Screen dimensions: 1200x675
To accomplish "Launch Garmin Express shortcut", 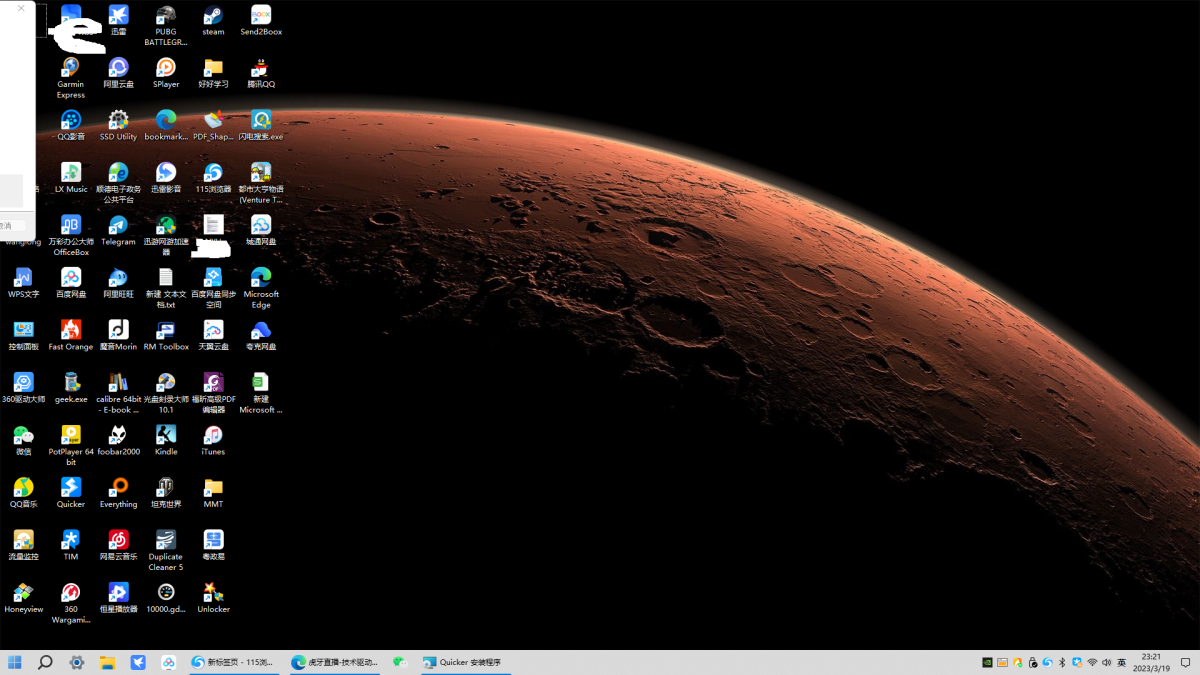I will tap(71, 78).
